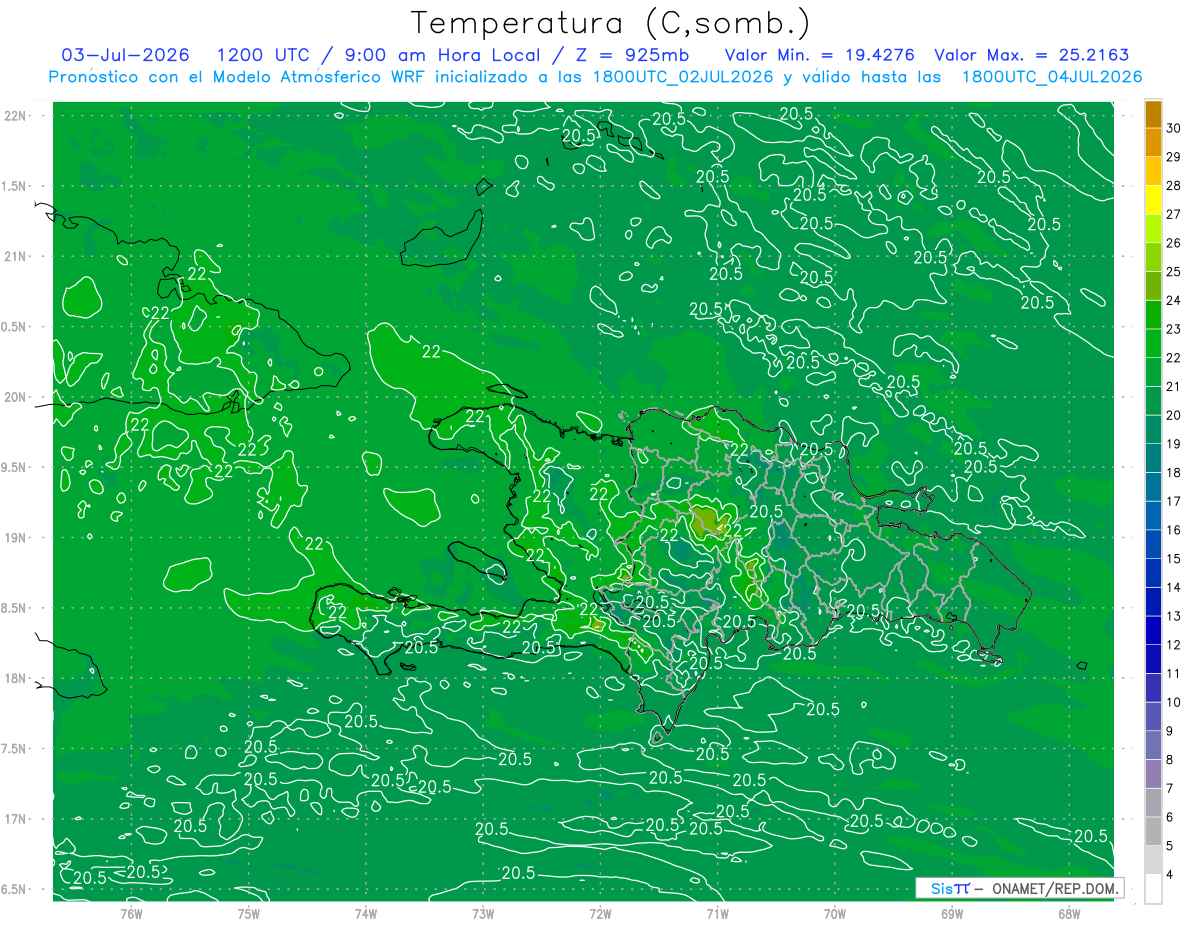Select the orange swatch between 29 and 30
The image size is (1200, 927).
(1153, 142)
